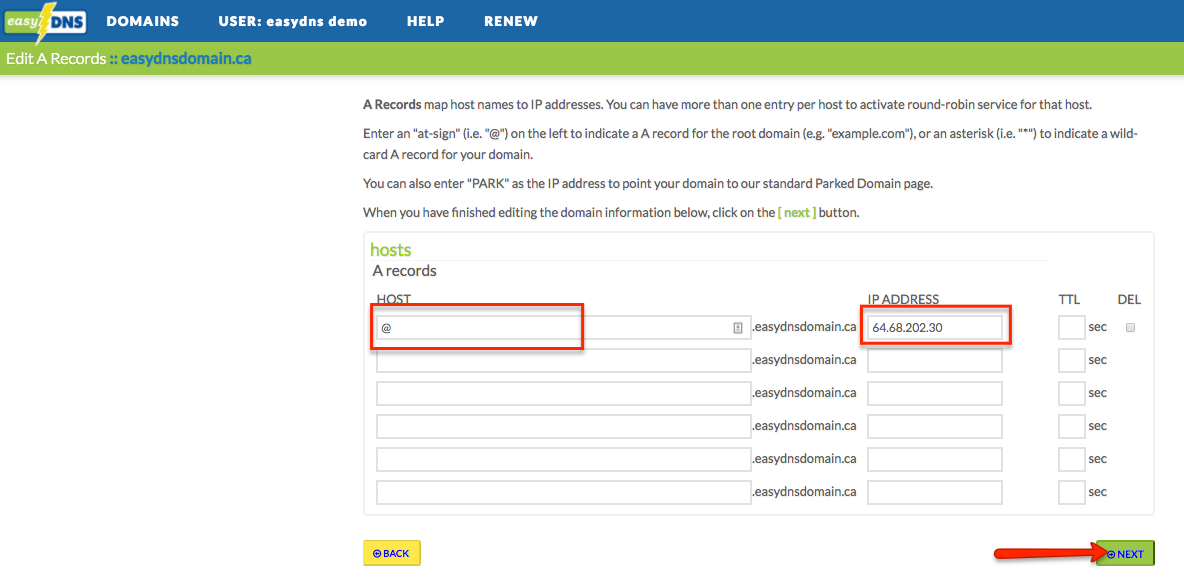Select the last row's empty host field
This screenshot has height=584, width=1184.
[563, 492]
